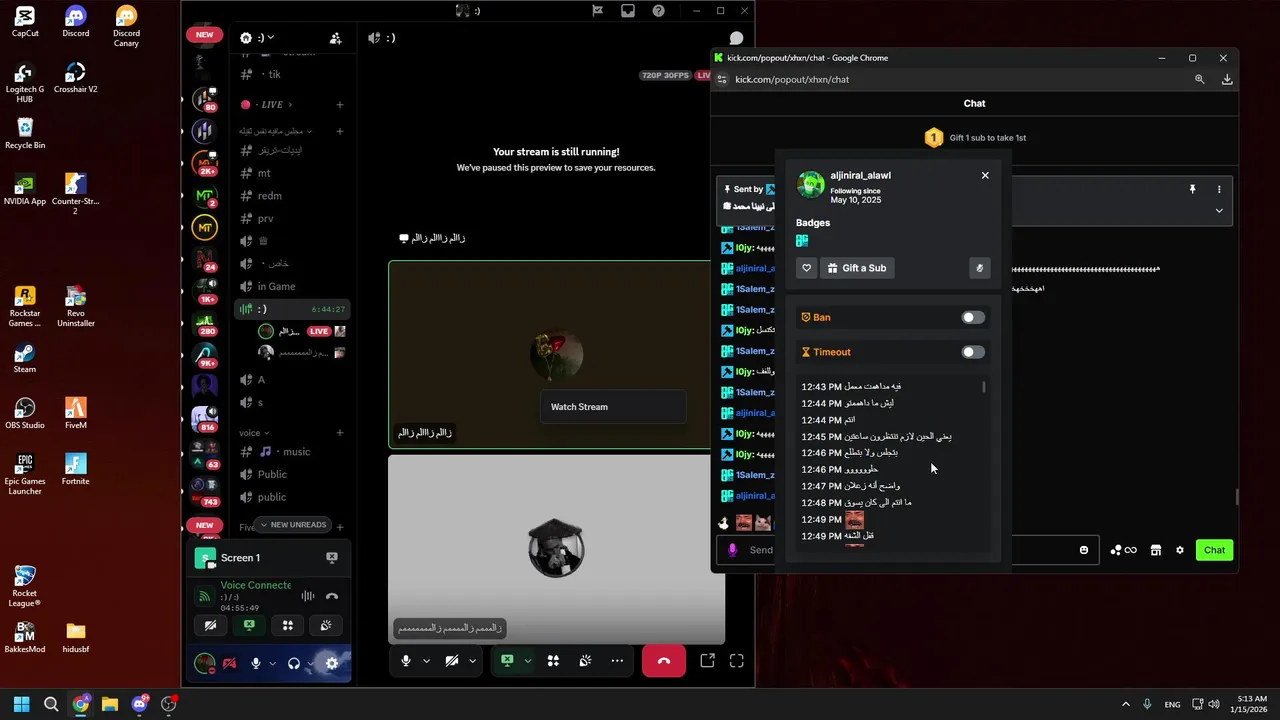
Task: Expand microphone options arrow in call controls
Action: click(426, 661)
